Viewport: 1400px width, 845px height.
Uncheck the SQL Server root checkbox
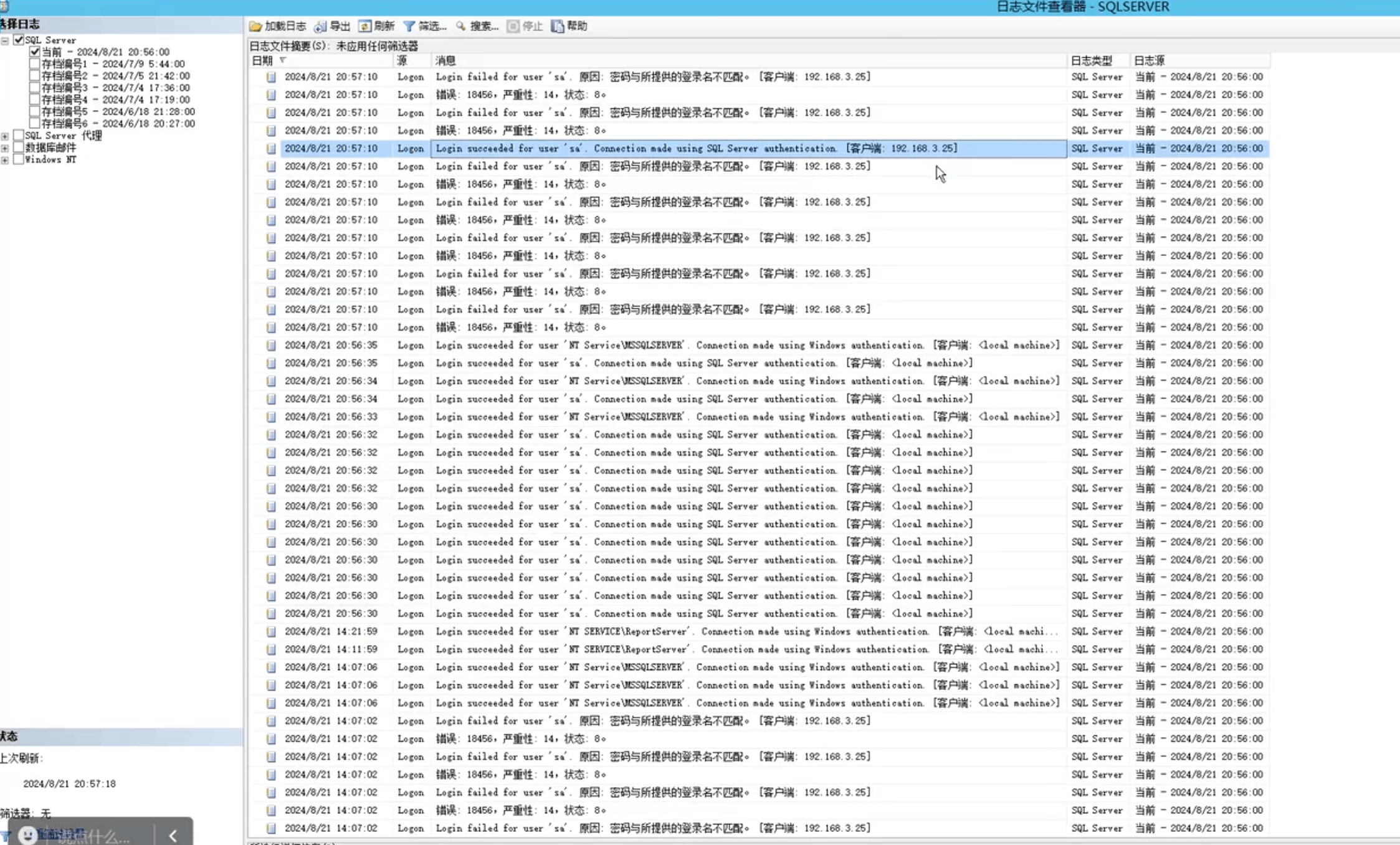click(x=19, y=40)
